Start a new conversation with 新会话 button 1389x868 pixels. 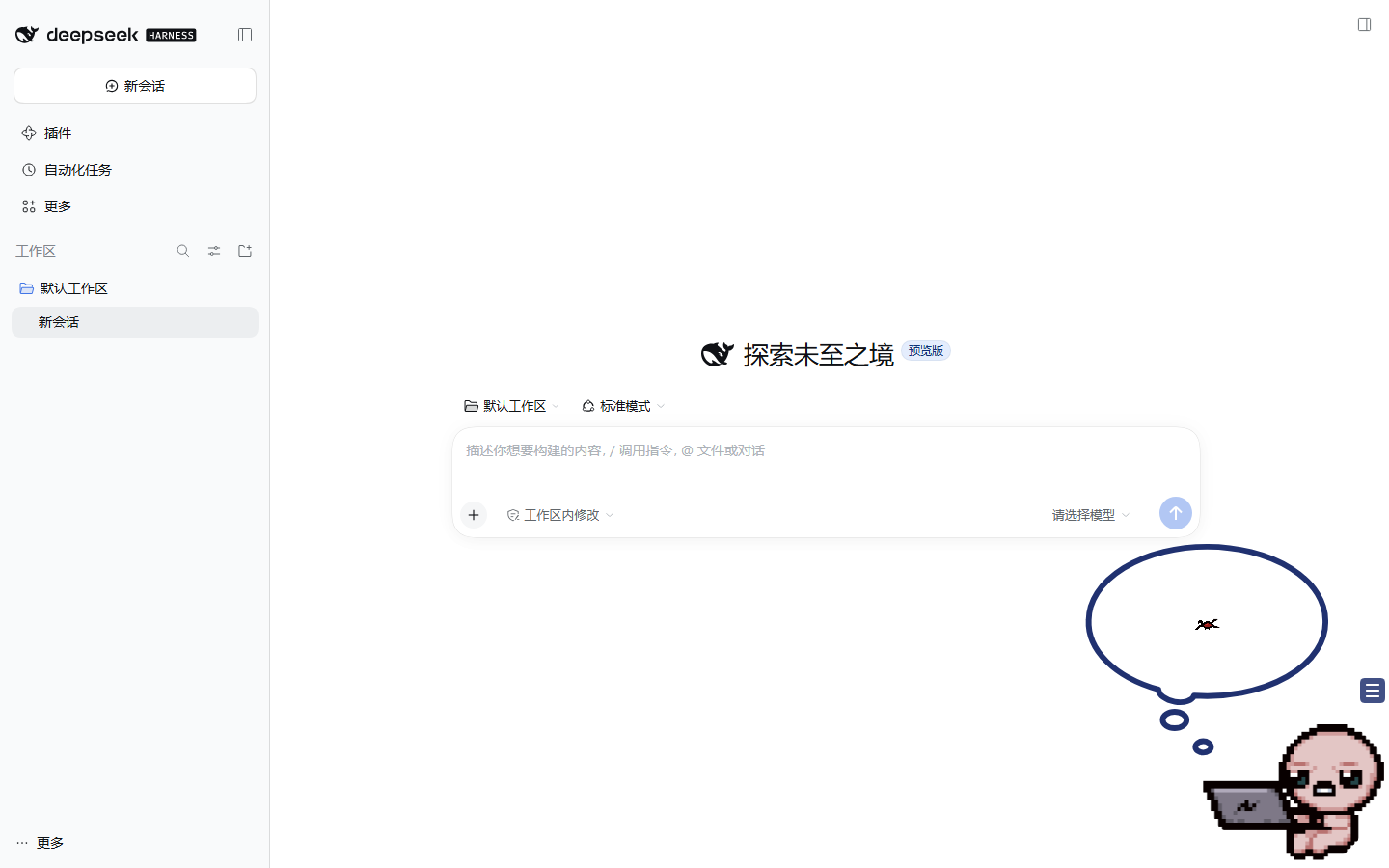pyautogui.click(x=135, y=86)
